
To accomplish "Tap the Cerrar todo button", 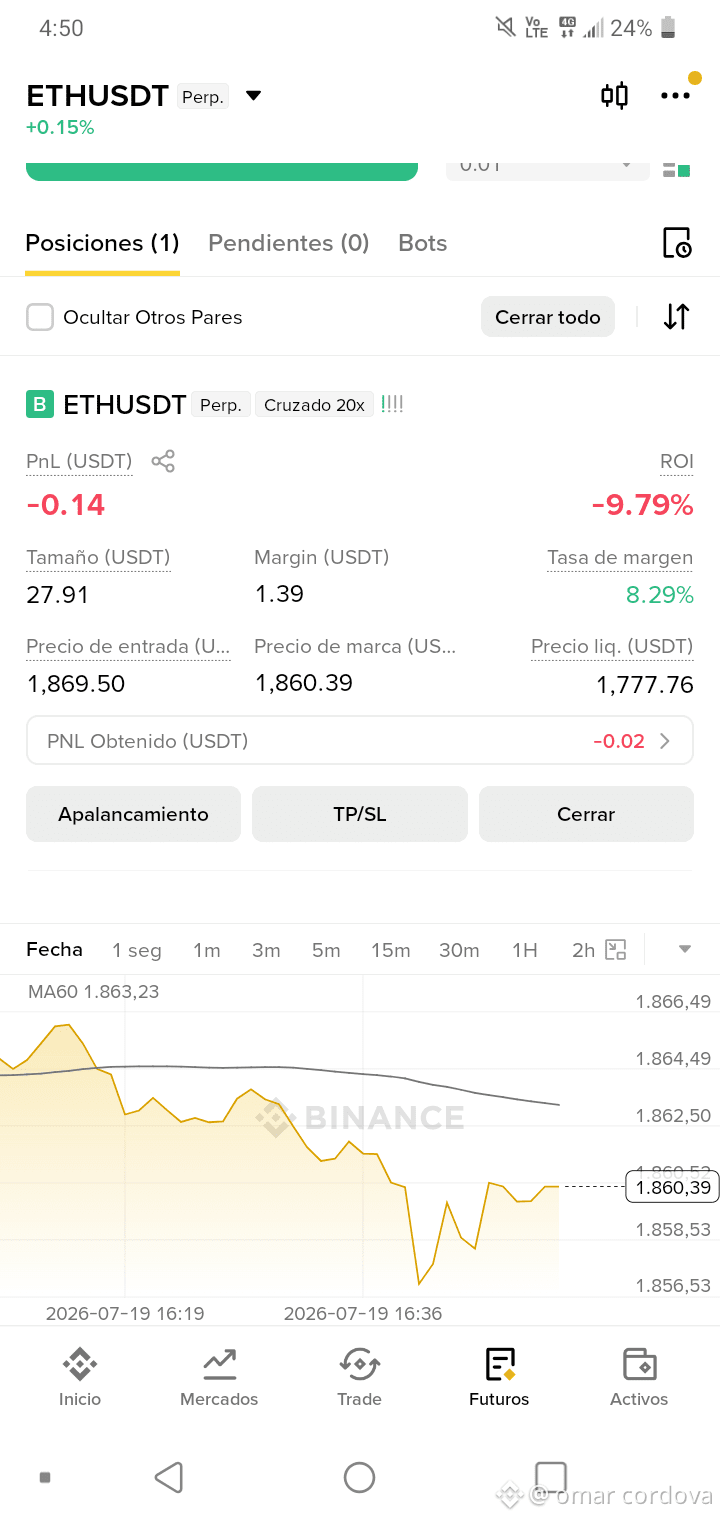I will [548, 317].
